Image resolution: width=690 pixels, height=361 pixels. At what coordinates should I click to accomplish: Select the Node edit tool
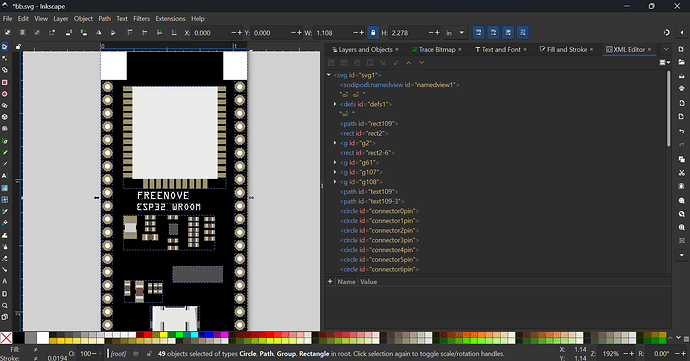point(5,58)
